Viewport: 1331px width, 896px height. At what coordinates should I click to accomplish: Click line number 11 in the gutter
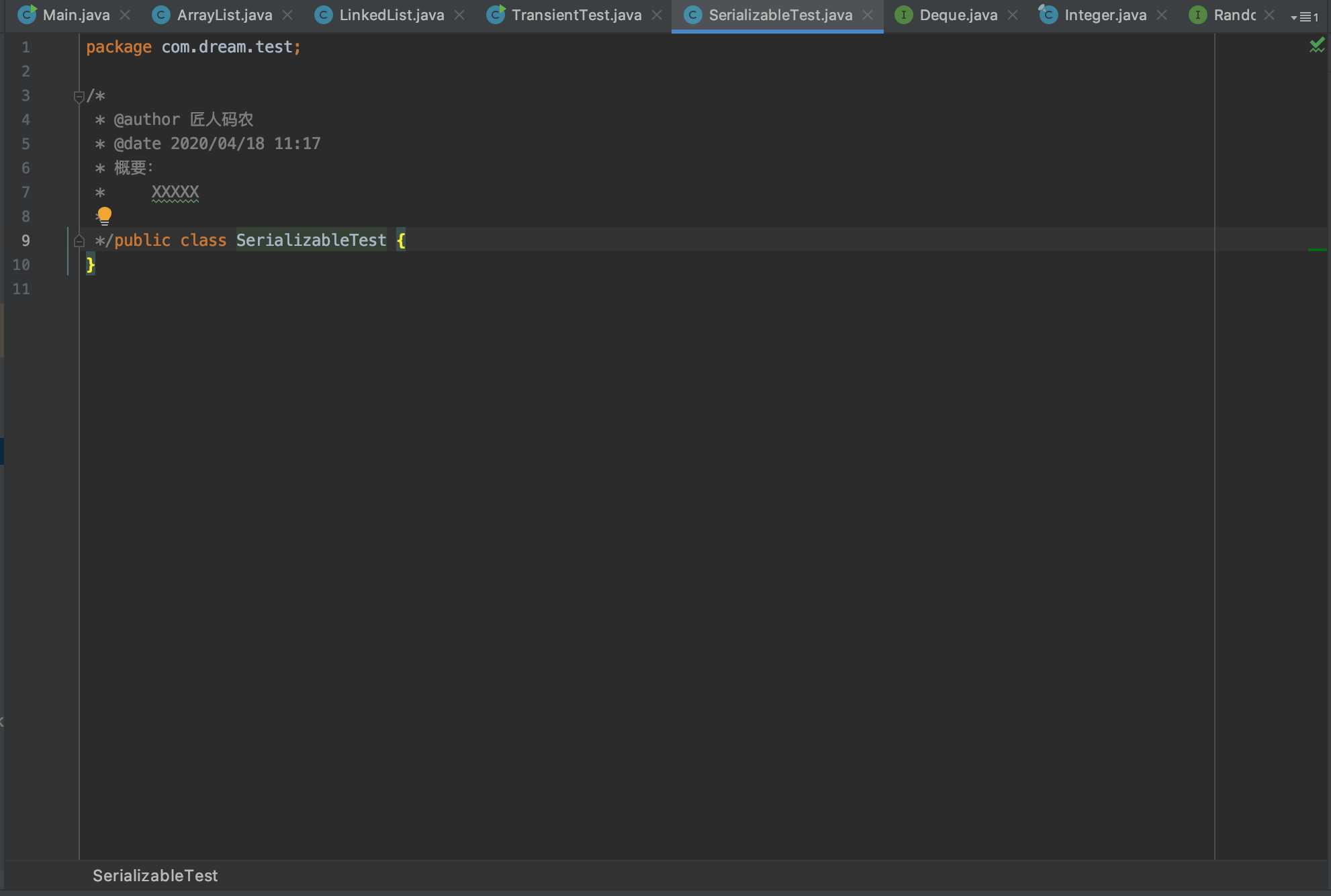(x=21, y=289)
